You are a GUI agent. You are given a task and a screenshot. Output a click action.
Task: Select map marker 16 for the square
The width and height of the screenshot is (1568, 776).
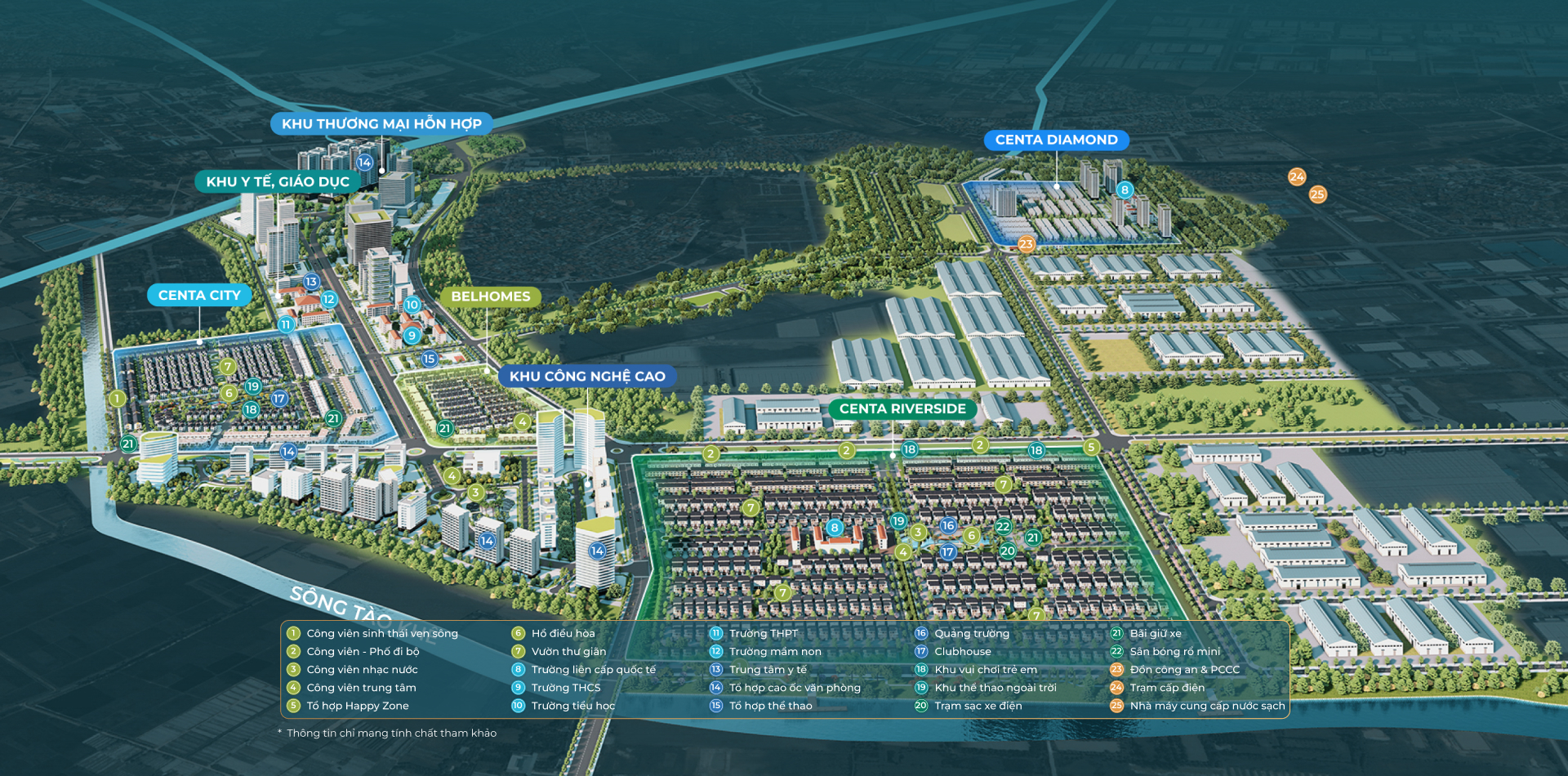pos(947,525)
